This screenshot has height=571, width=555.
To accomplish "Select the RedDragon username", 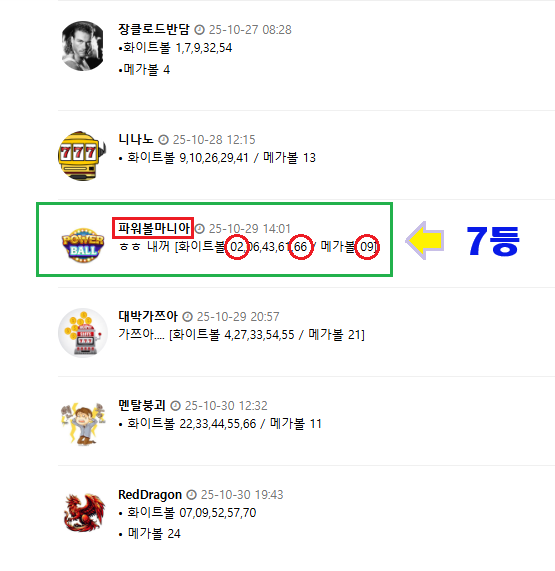I will 150,495.
